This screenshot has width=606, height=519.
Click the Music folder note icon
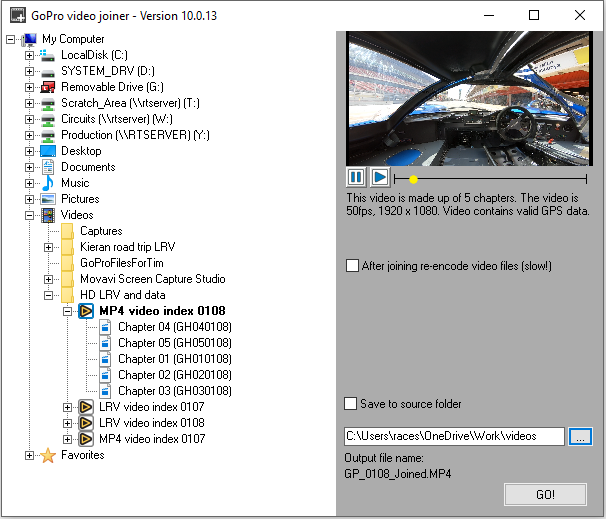[x=48, y=183]
